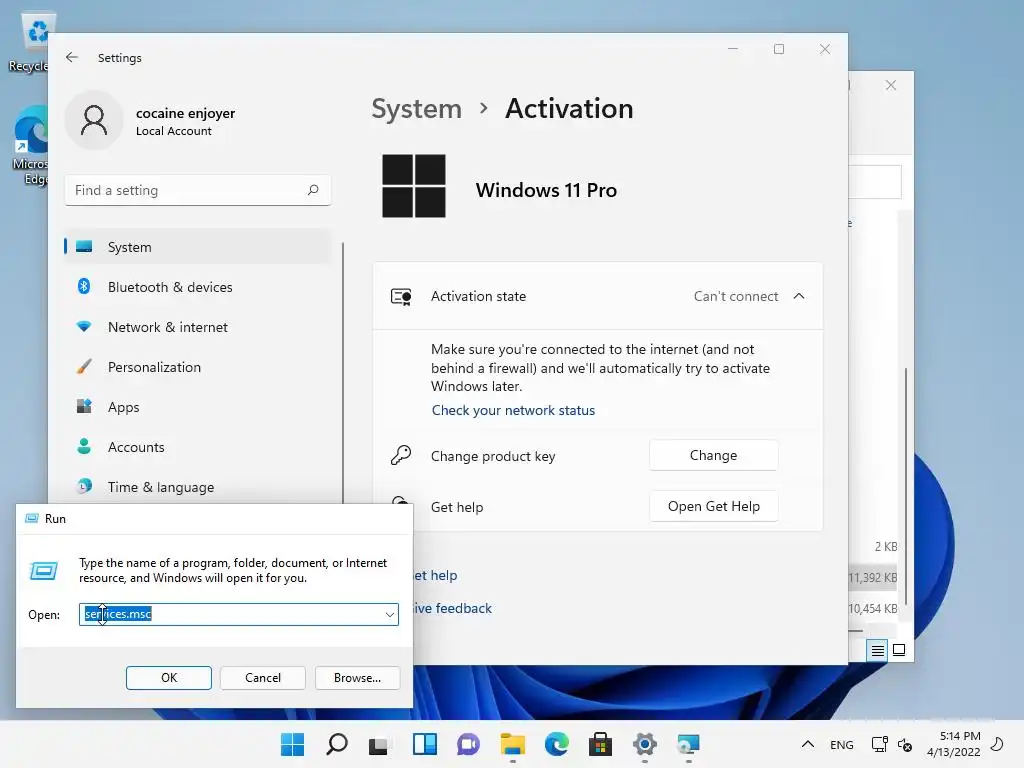The width and height of the screenshot is (1024, 768).
Task: Open Accounts settings
Action: tap(197, 447)
